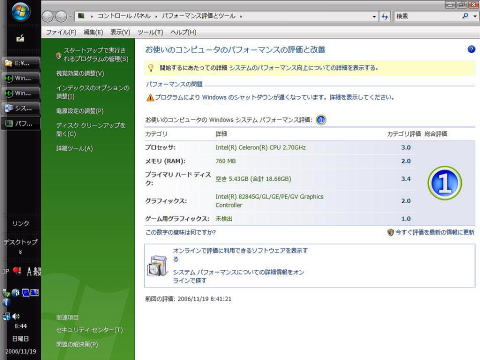The height and width of the screenshot is (360, 480).
Task: Click the gaming graphics subscore 1.0
Action: [x=406, y=219]
